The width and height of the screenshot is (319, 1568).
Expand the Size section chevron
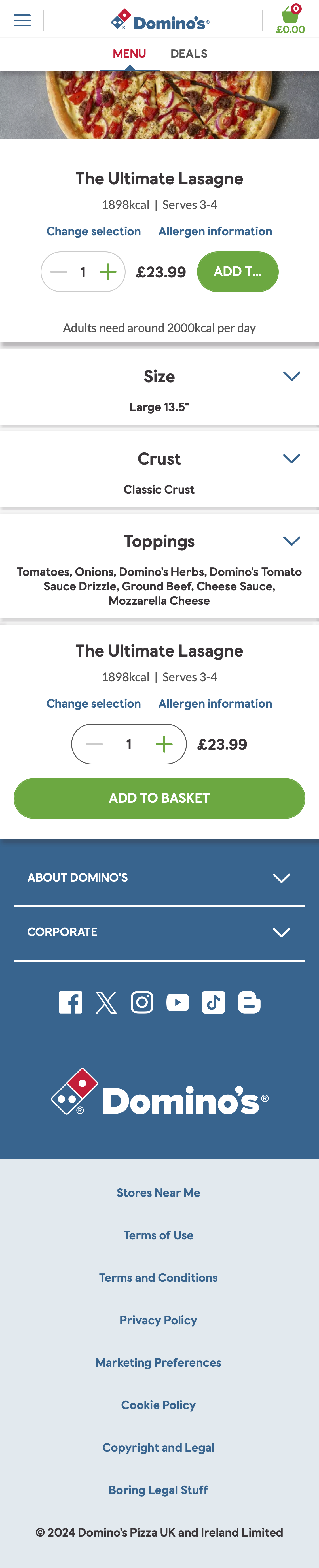tap(291, 376)
